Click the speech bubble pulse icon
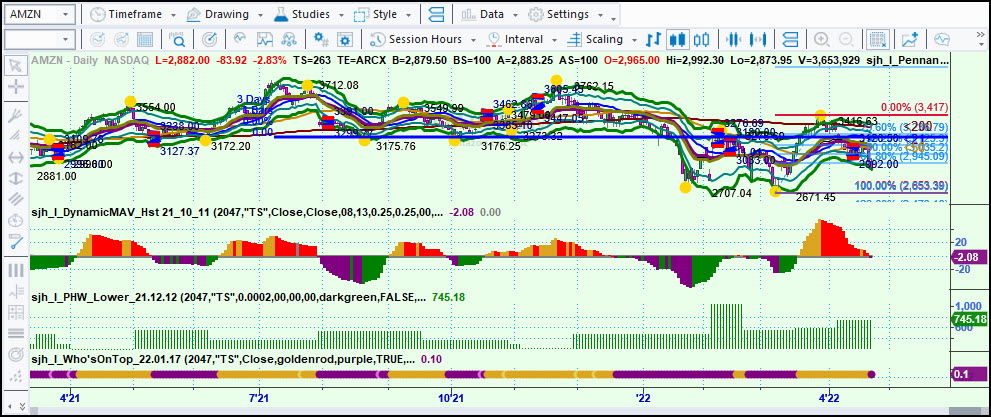Image resolution: width=991 pixels, height=417 pixels. [x=942, y=39]
